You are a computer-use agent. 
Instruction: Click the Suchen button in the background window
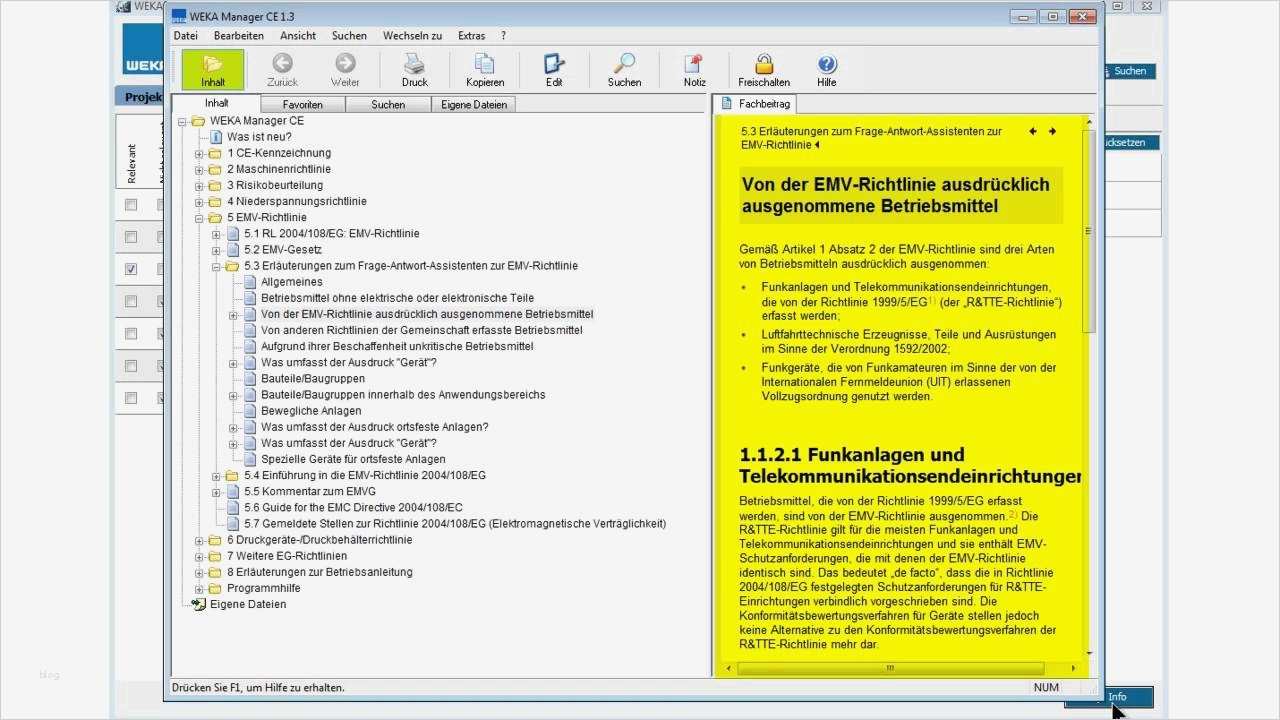click(x=1129, y=71)
